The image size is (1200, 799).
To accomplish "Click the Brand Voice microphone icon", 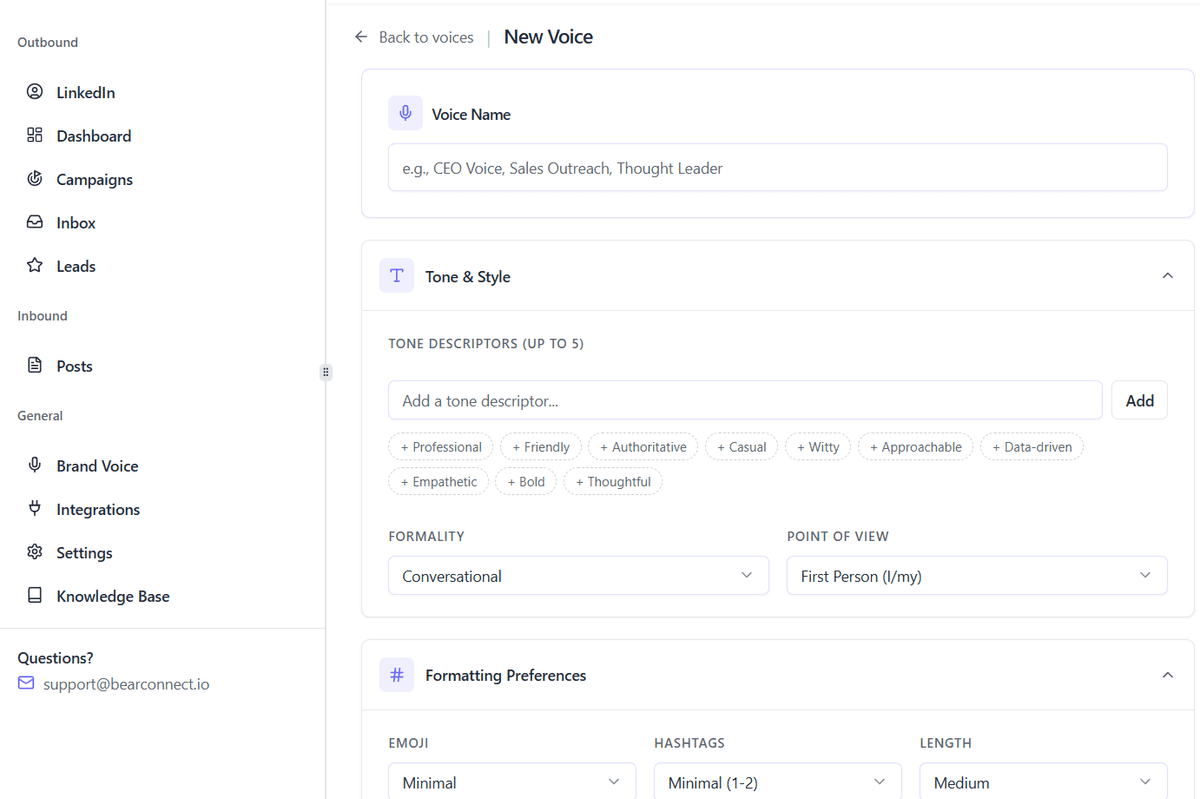I will coord(35,465).
